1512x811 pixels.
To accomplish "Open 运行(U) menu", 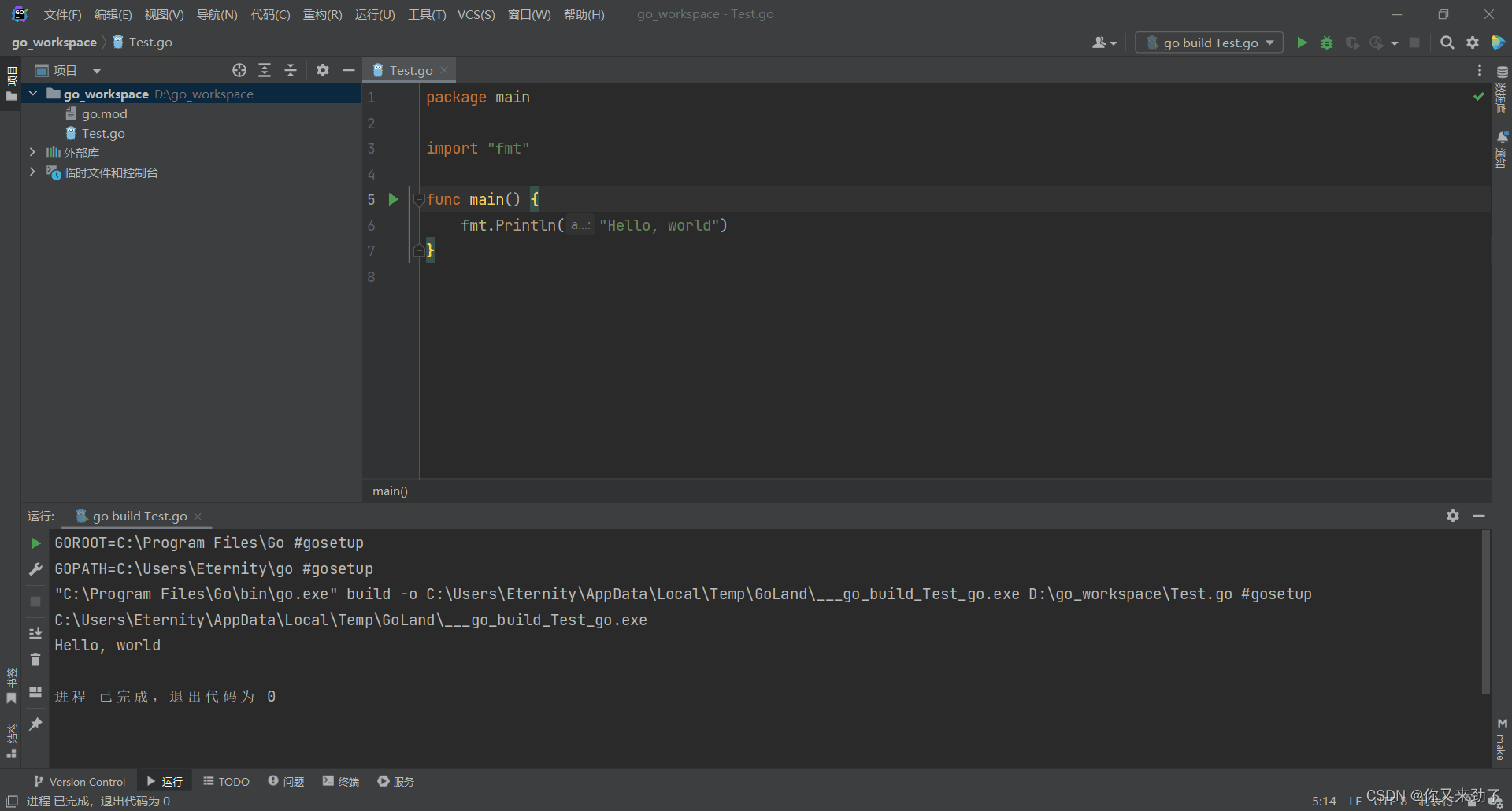I will click(375, 14).
